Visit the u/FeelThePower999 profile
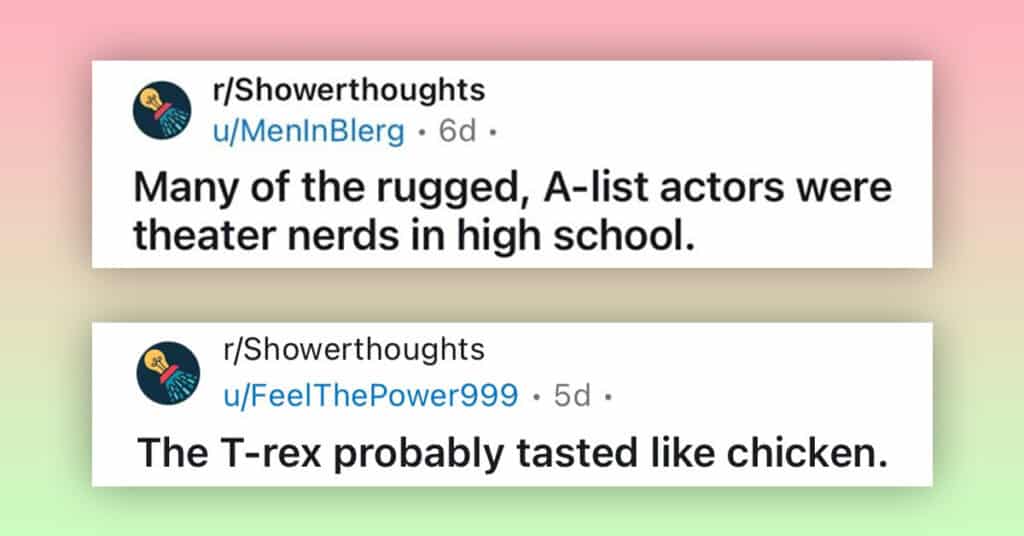Image resolution: width=1024 pixels, height=536 pixels. [371, 395]
